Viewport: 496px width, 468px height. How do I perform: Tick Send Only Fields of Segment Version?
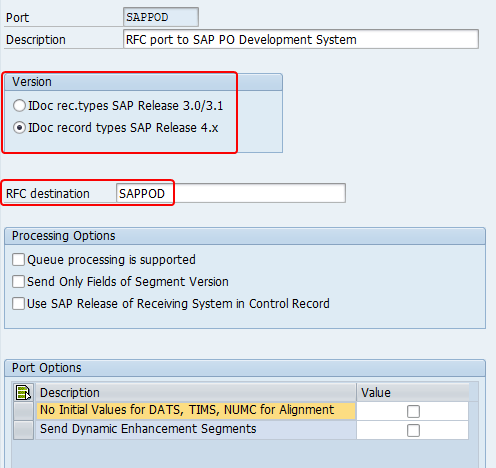(x=18, y=281)
